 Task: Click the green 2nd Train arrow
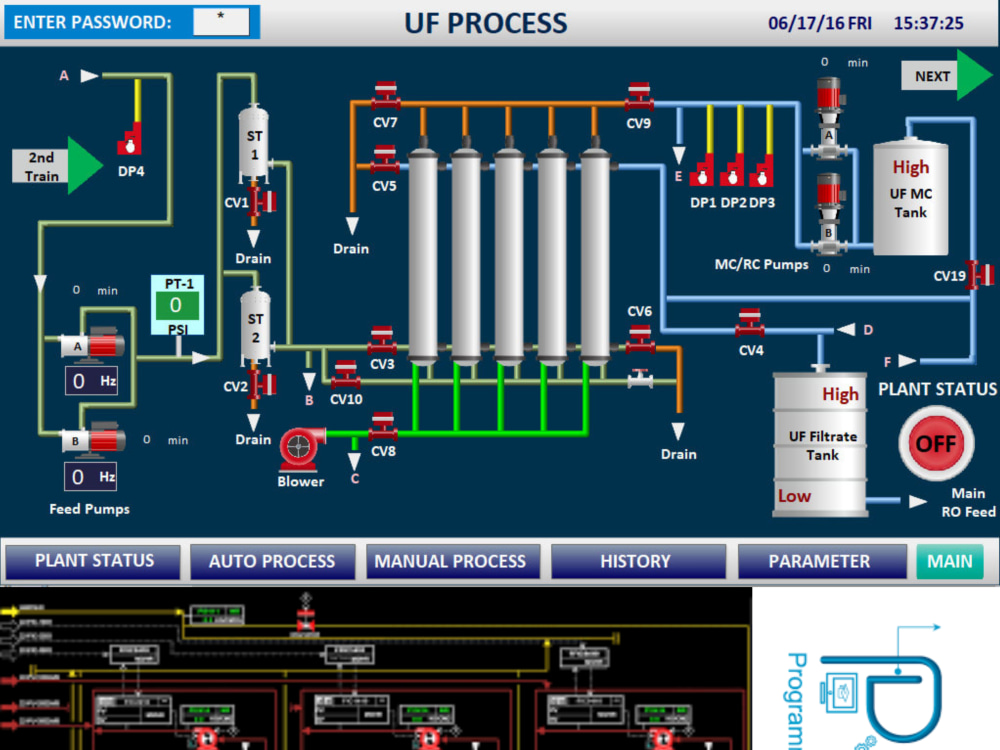pos(84,165)
